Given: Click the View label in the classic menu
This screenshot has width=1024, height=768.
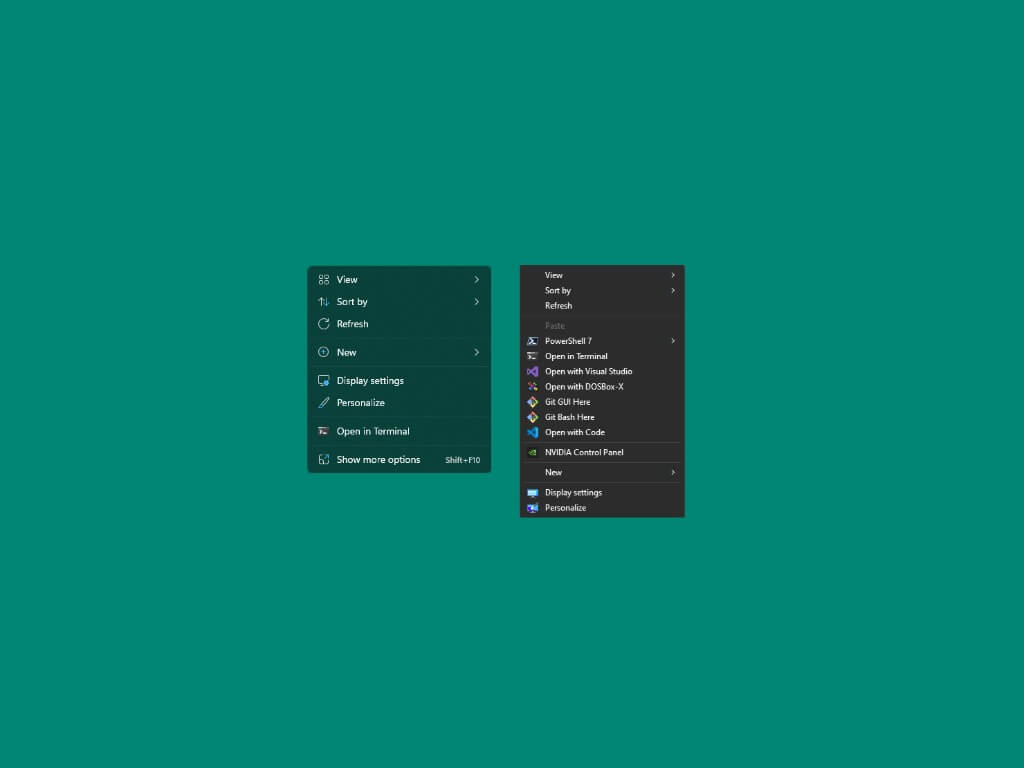Looking at the screenshot, I should click(x=554, y=275).
